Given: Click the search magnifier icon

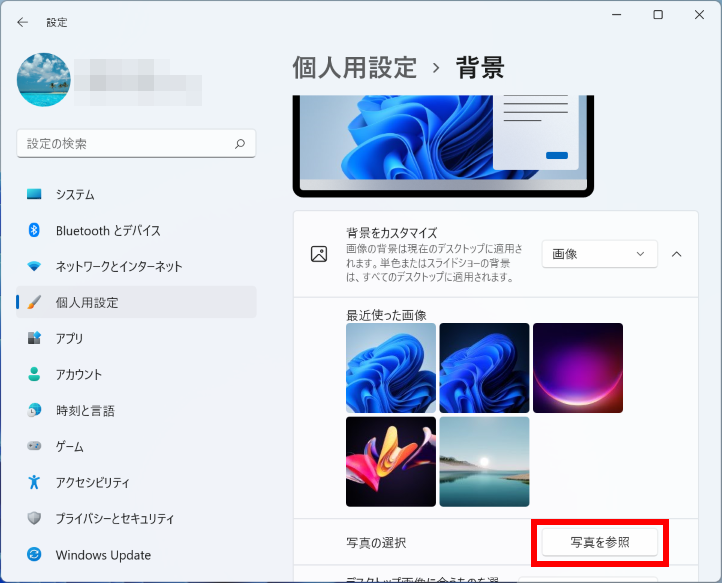Looking at the screenshot, I should [240, 144].
